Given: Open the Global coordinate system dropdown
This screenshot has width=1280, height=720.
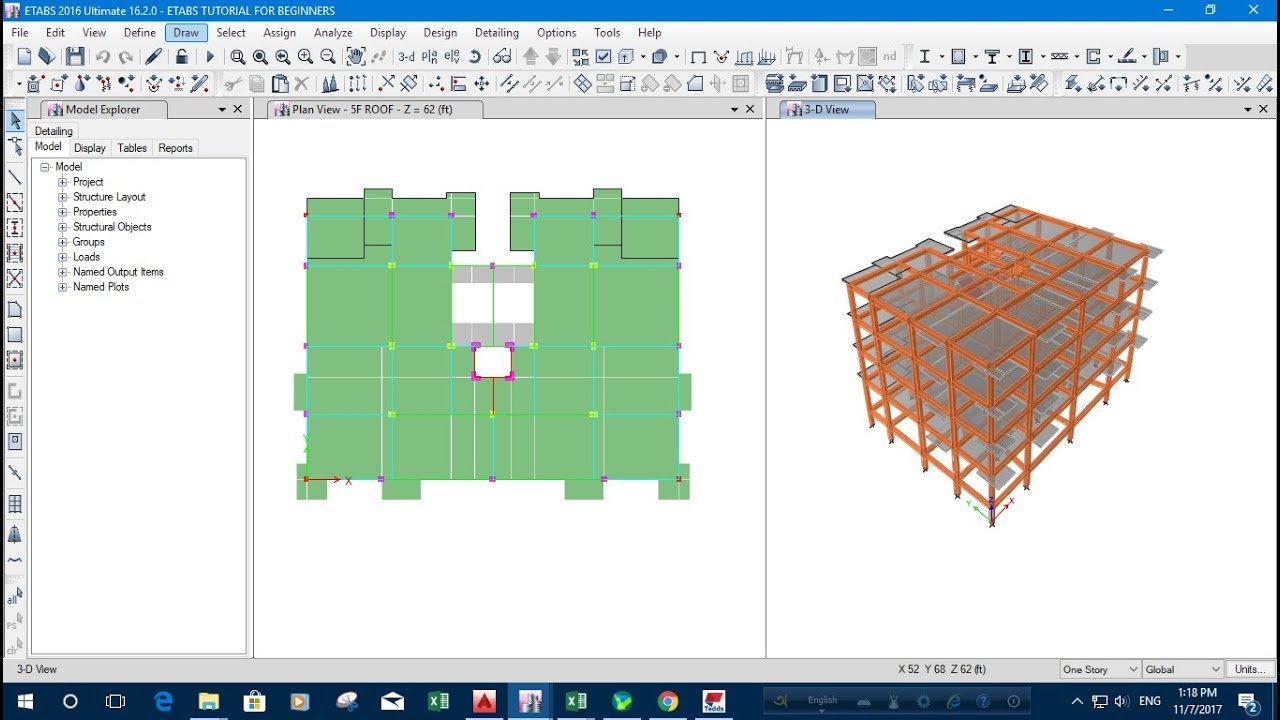Looking at the screenshot, I should click(x=1182, y=669).
